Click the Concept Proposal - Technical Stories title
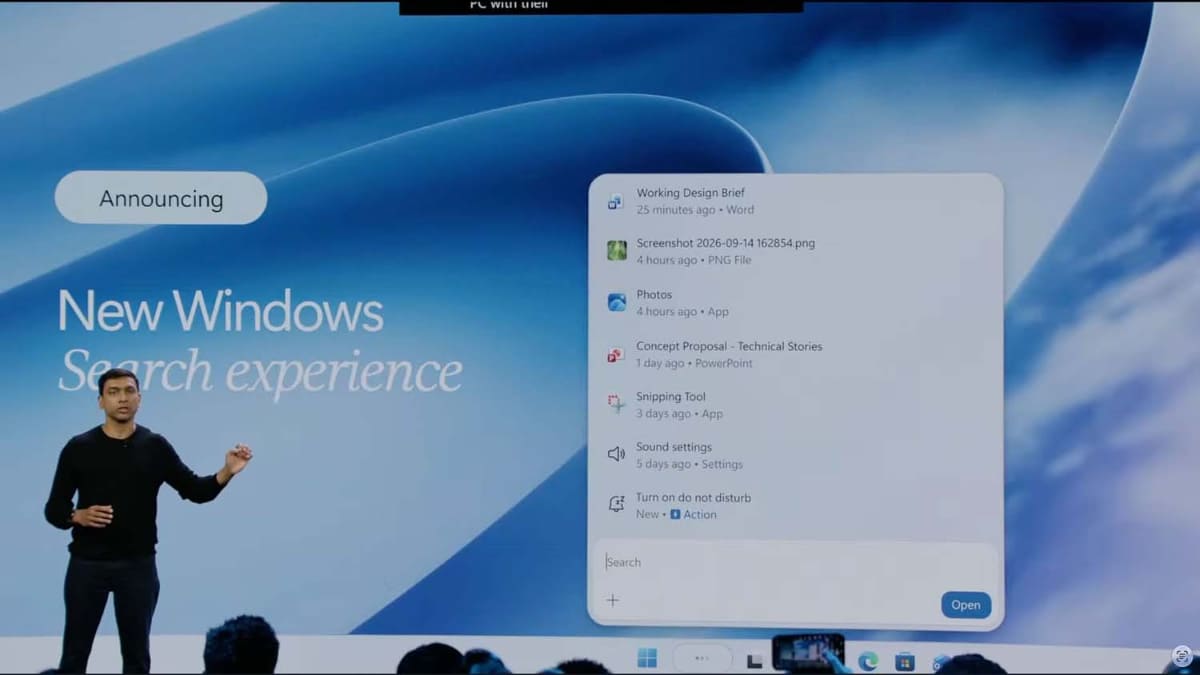The width and height of the screenshot is (1200, 675). point(729,346)
